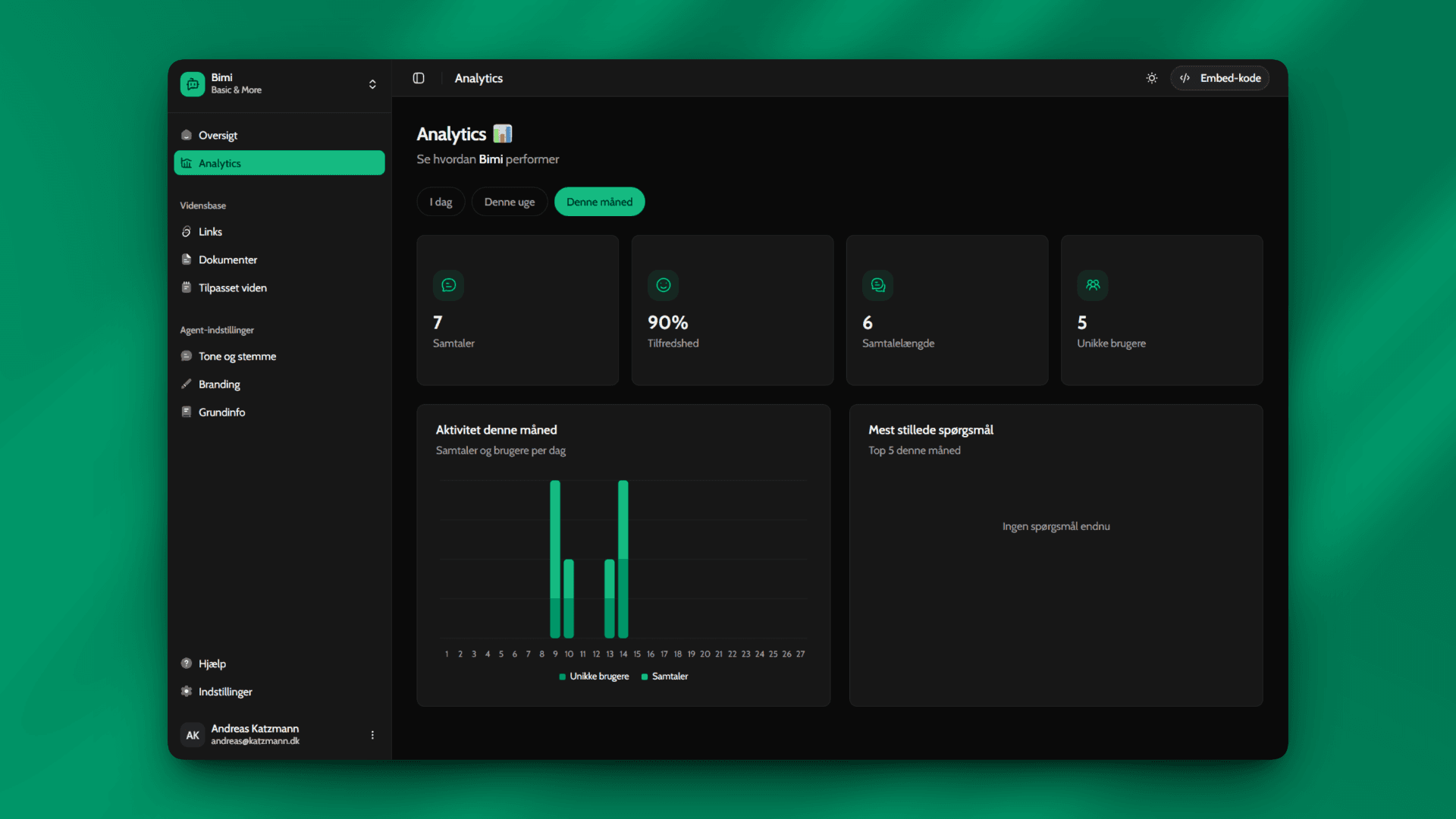Select the Denne måned filter
Viewport: 1456px width, 819px height.
pyautogui.click(x=599, y=202)
